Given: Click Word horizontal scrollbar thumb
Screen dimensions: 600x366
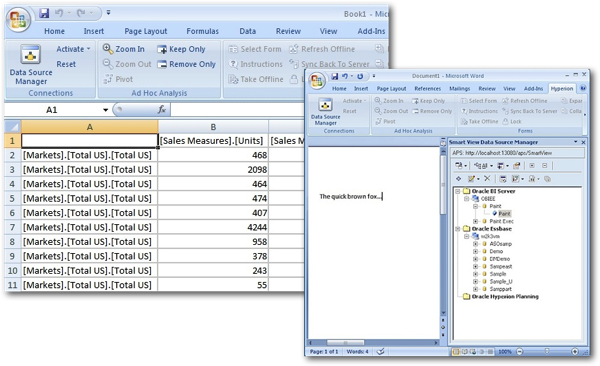Looking at the screenshot, I should tap(345, 343).
